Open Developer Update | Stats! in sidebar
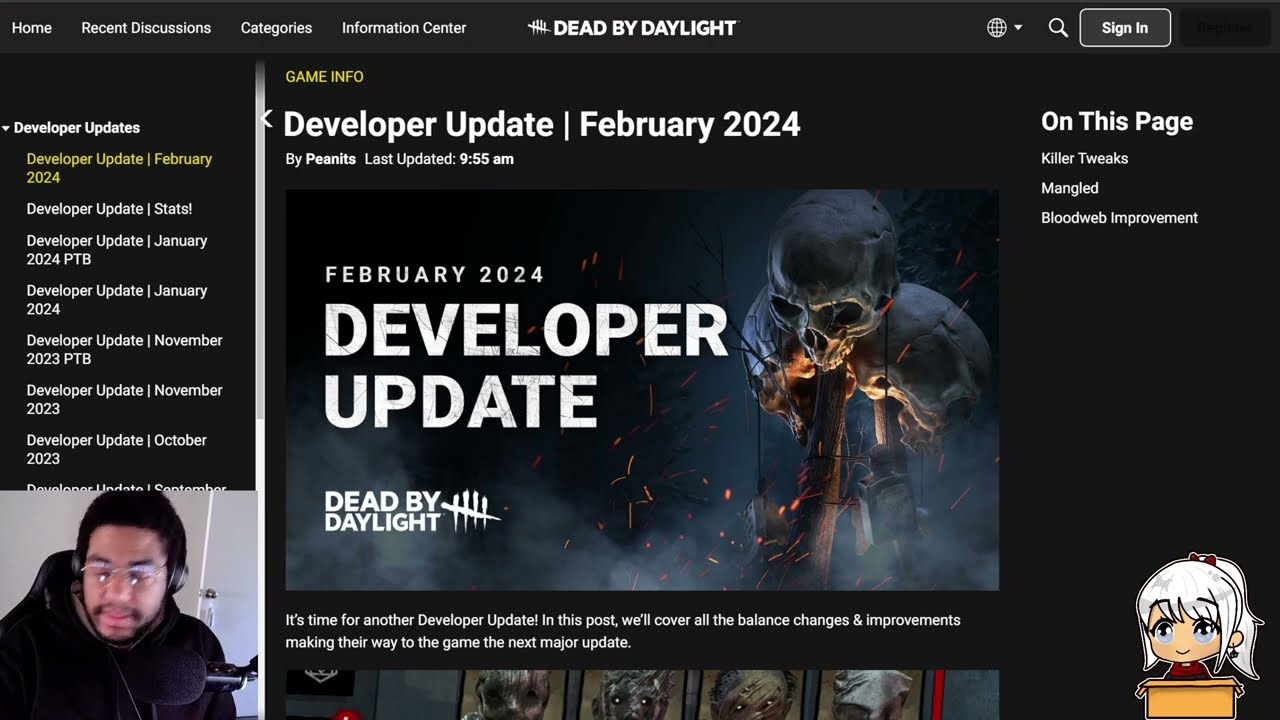1280x720 pixels. pos(109,209)
